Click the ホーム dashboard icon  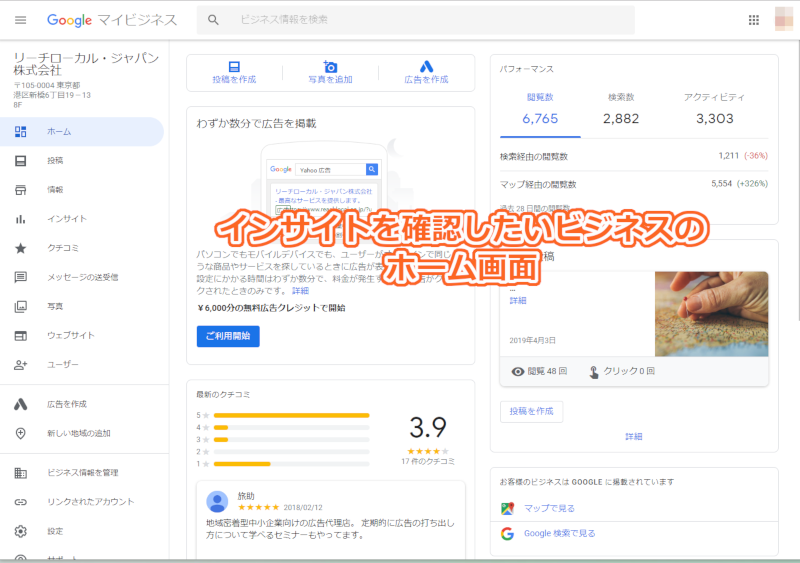20,132
